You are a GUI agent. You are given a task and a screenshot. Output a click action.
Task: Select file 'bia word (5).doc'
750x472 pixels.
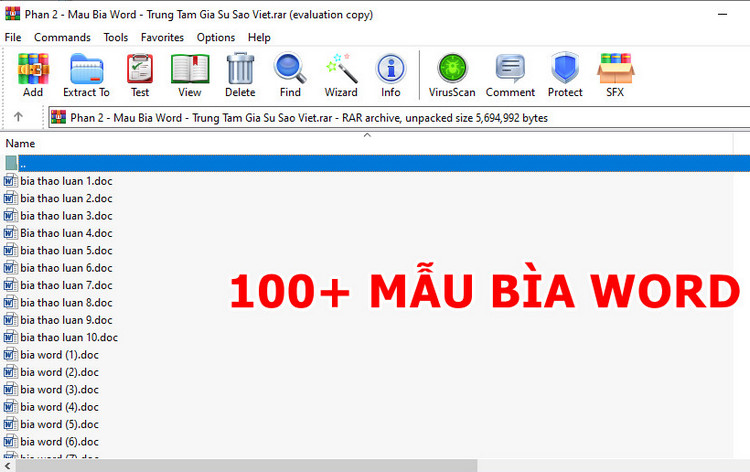pyautogui.click(x=51, y=424)
